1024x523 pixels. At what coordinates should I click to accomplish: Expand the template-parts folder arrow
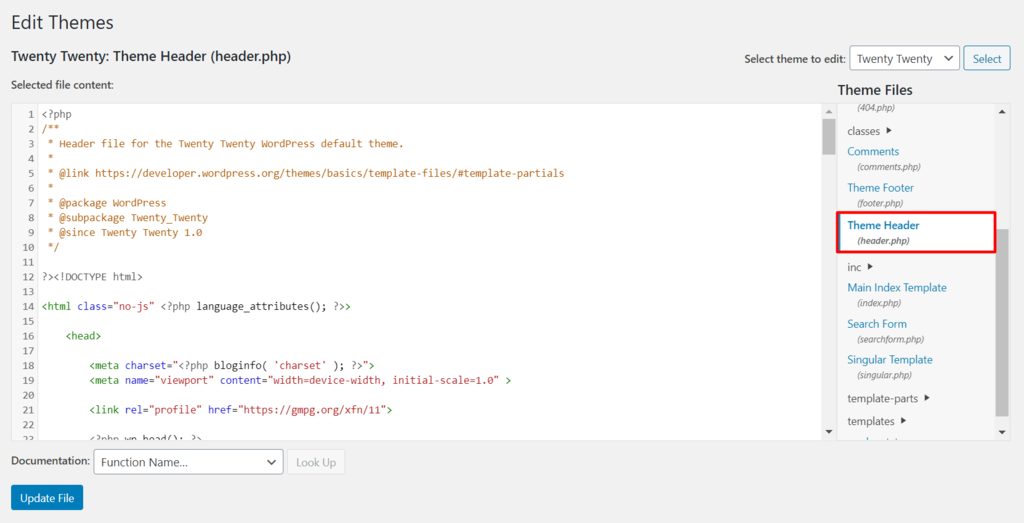tap(927, 398)
